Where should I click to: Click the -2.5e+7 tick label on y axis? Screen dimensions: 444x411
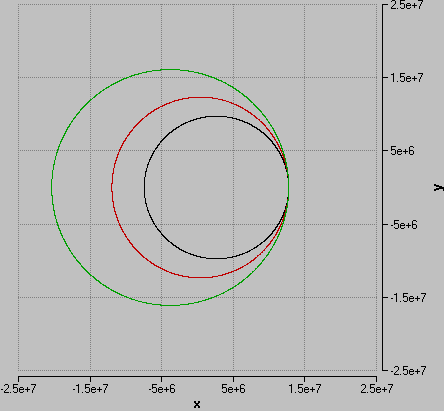click(408, 370)
